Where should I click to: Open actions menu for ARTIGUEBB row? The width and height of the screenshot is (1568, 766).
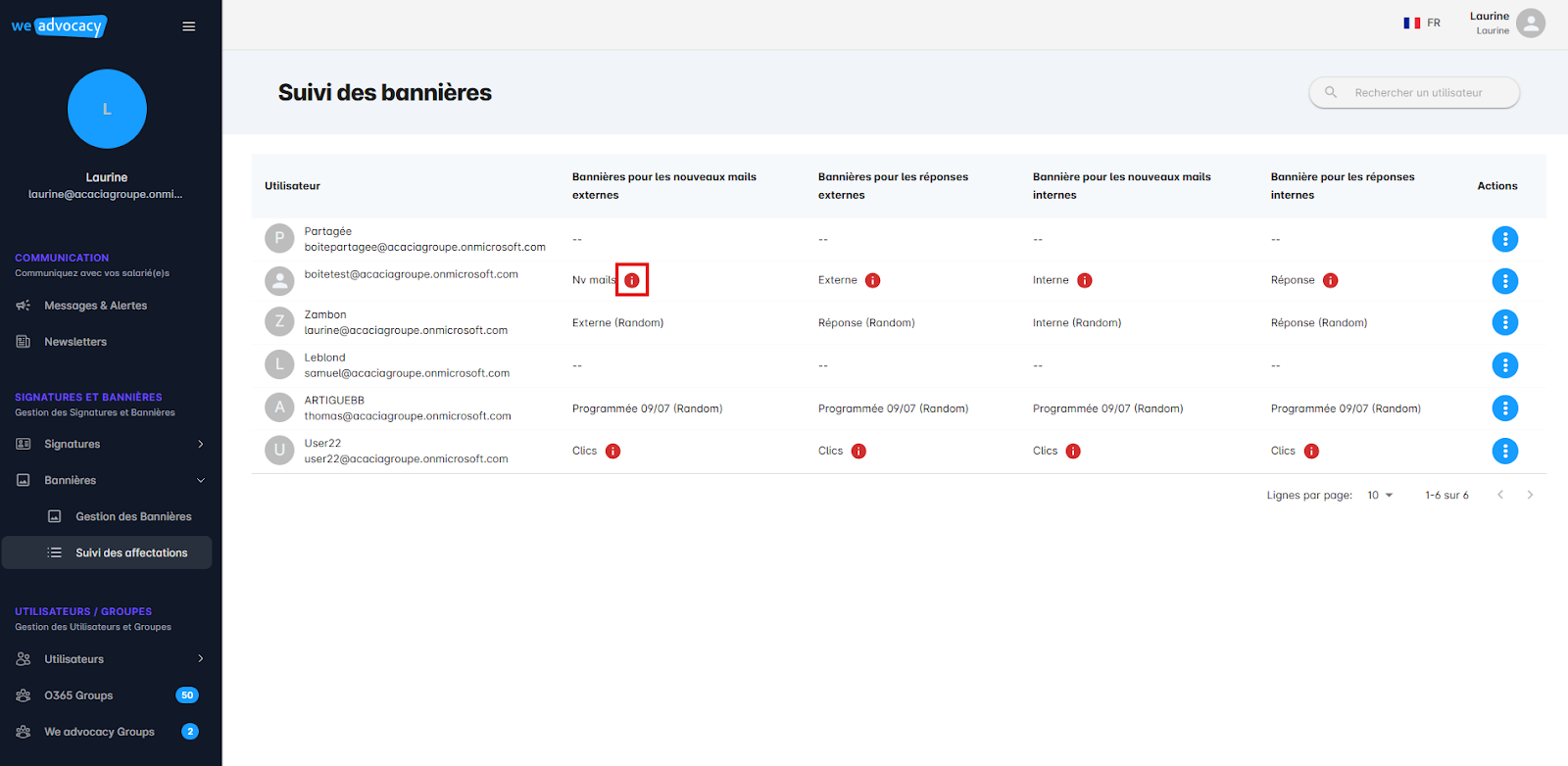(x=1504, y=408)
